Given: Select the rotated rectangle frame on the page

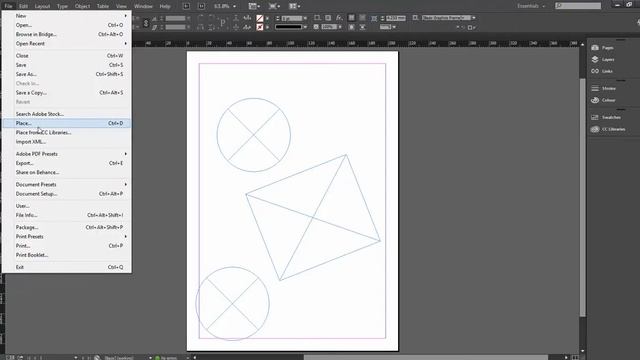Looking at the screenshot, I should (x=313, y=218).
